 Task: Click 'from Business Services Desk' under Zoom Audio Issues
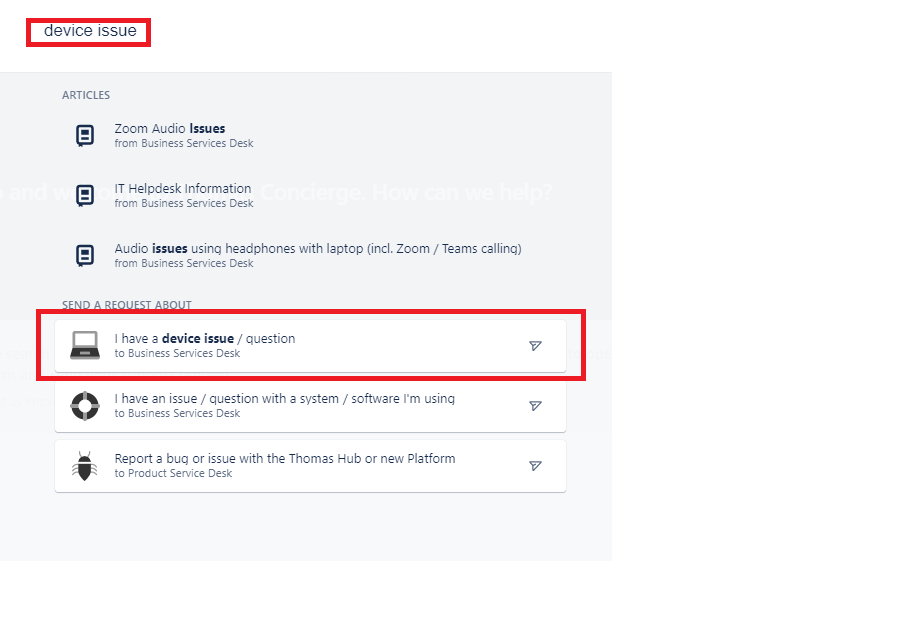pyautogui.click(x=184, y=144)
